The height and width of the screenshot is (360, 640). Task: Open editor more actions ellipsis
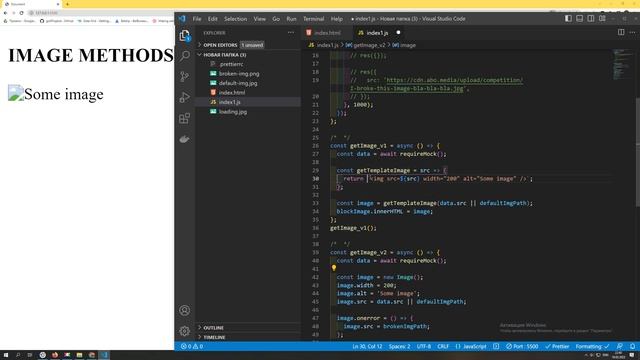(x=632, y=32)
